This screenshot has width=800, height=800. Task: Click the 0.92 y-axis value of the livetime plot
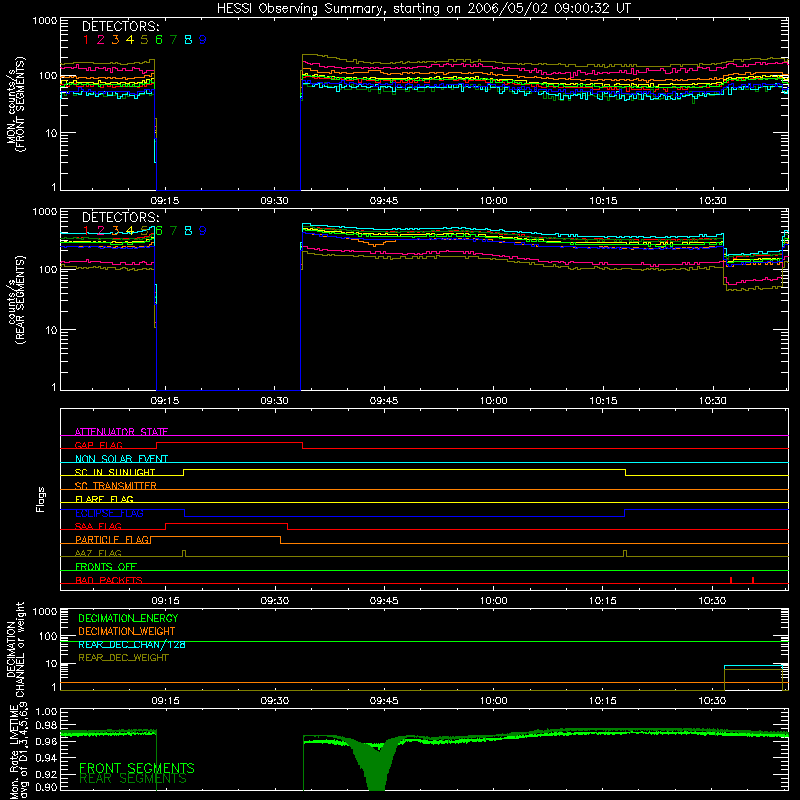coord(46,774)
